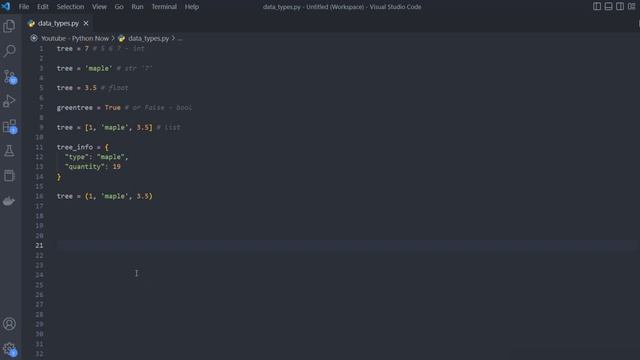Toggle the secondary side bar layout icon
The width and height of the screenshot is (640, 360).
click(620, 6)
